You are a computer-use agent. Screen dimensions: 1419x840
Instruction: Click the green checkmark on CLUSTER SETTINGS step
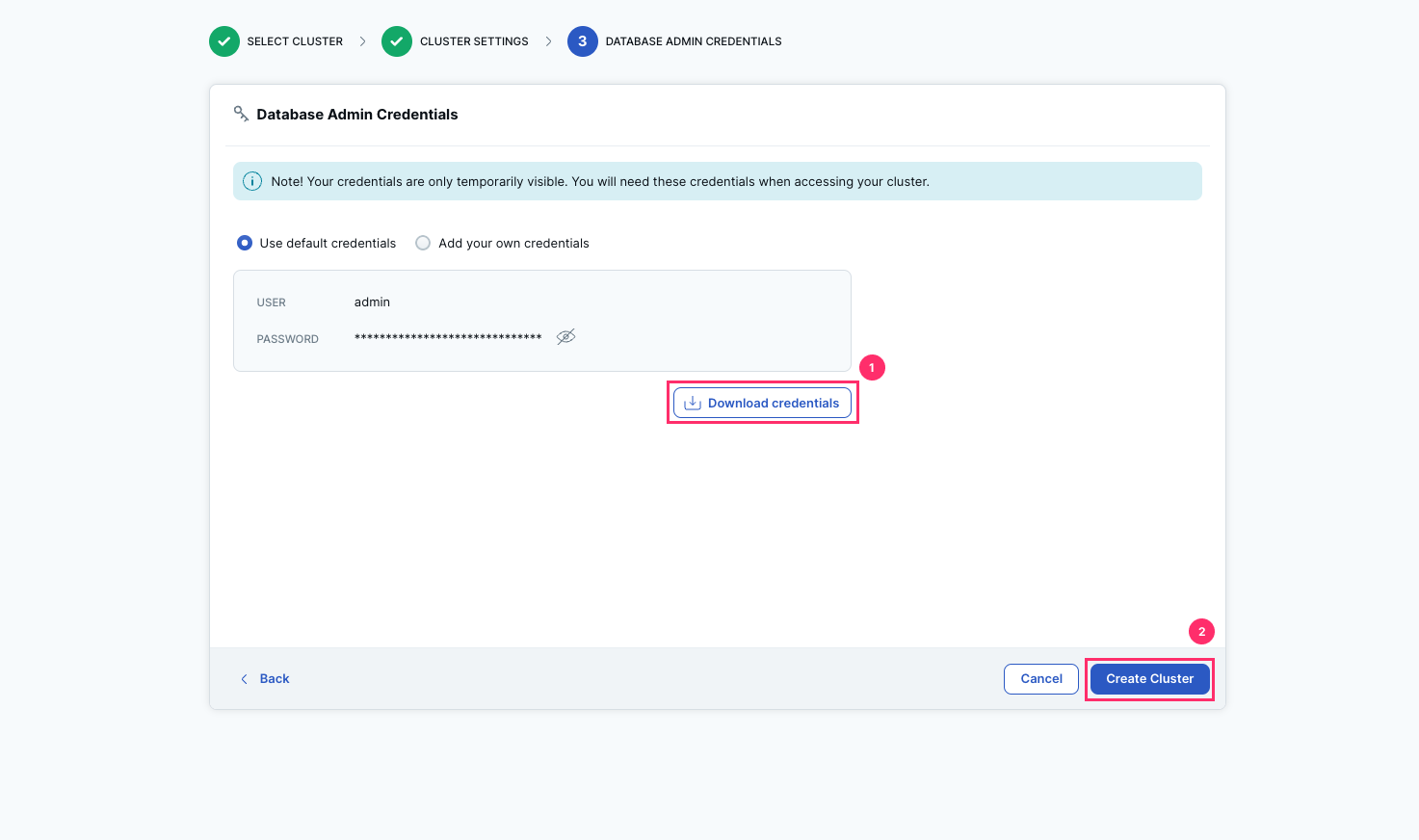pos(396,40)
